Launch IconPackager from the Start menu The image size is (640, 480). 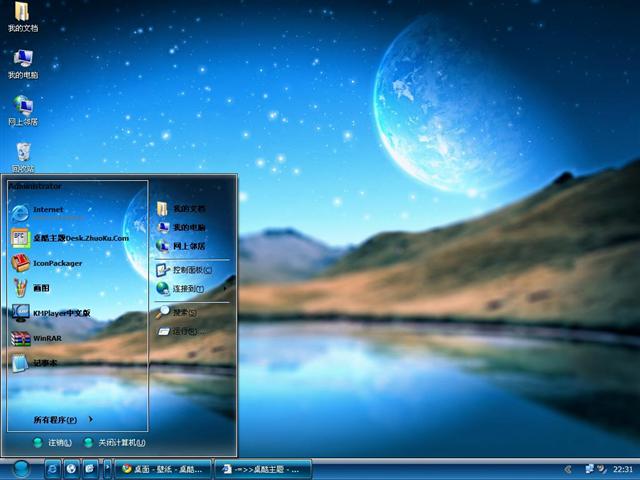pyautogui.click(x=47, y=263)
